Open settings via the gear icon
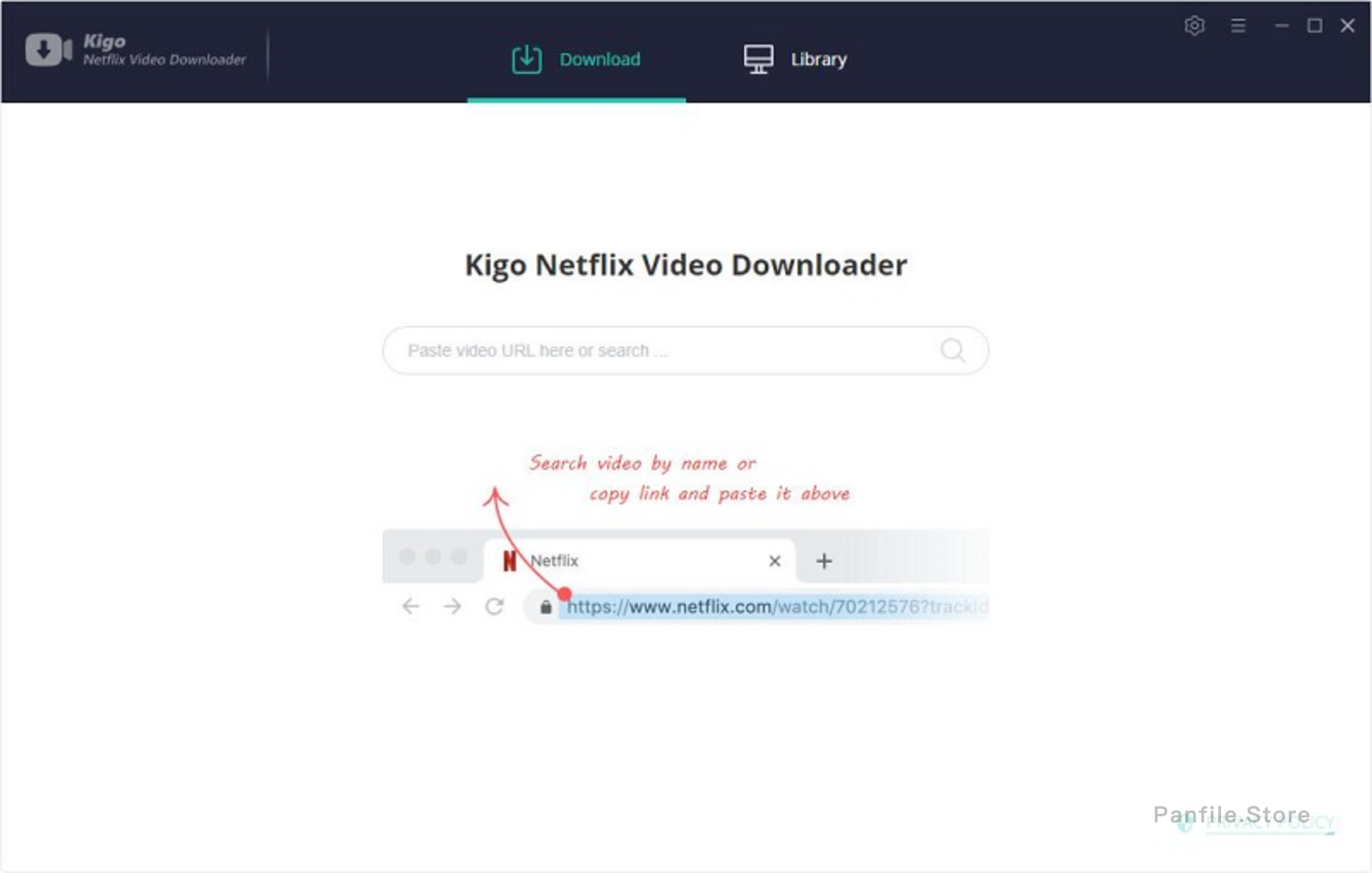 point(1194,26)
